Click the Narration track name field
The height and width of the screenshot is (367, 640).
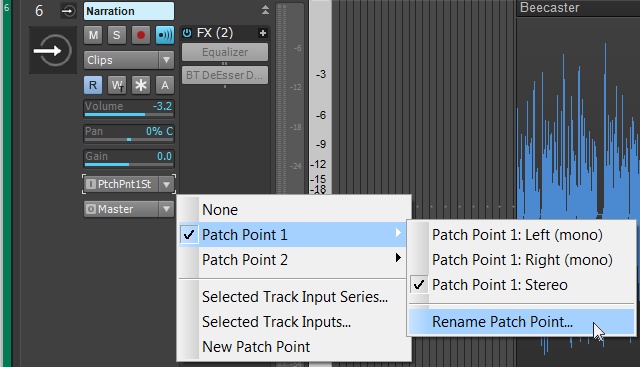(x=129, y=11)
